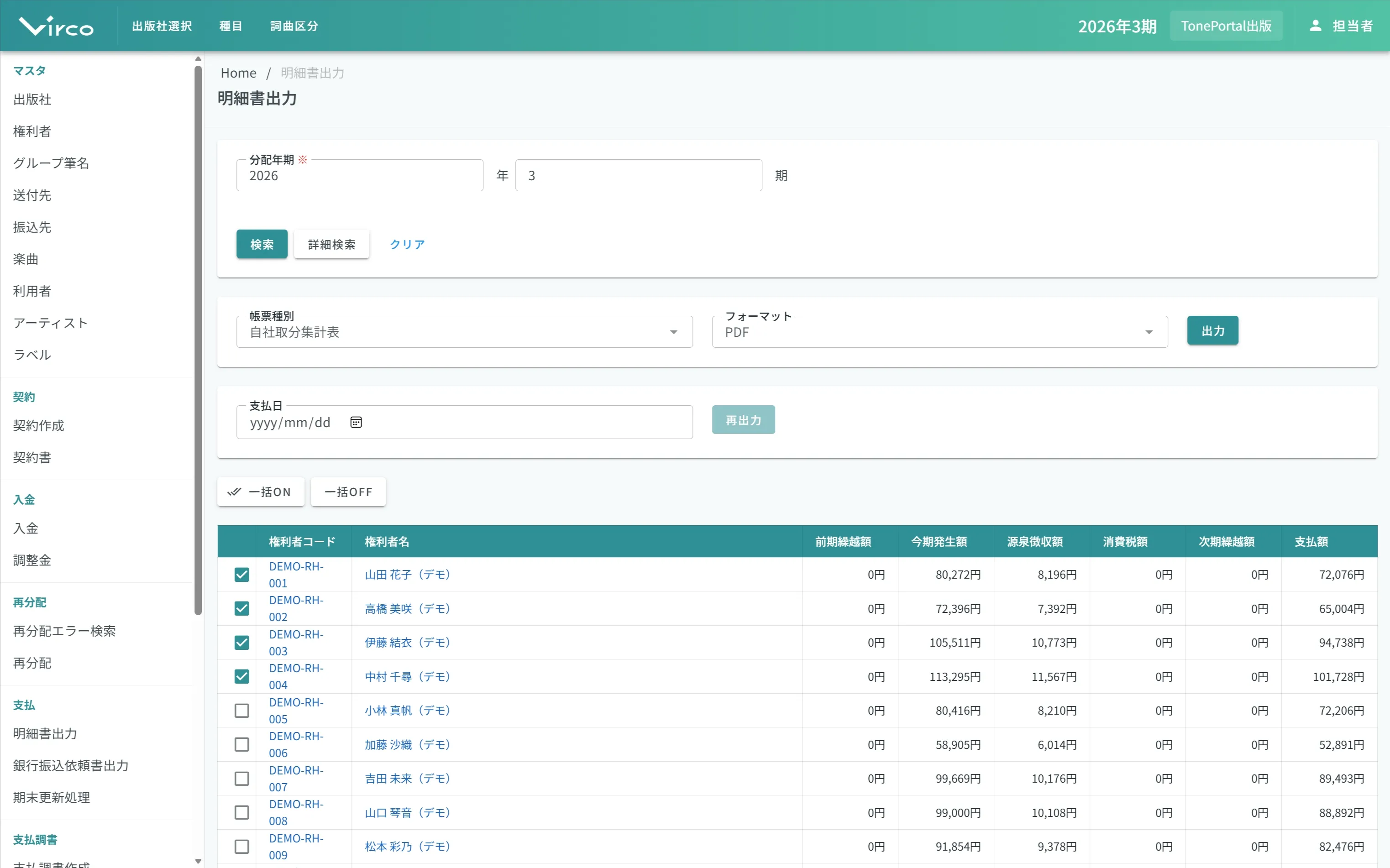The image size is (1390, 868).
Task: Open the 出版社選択 menu
Action: 162,26
